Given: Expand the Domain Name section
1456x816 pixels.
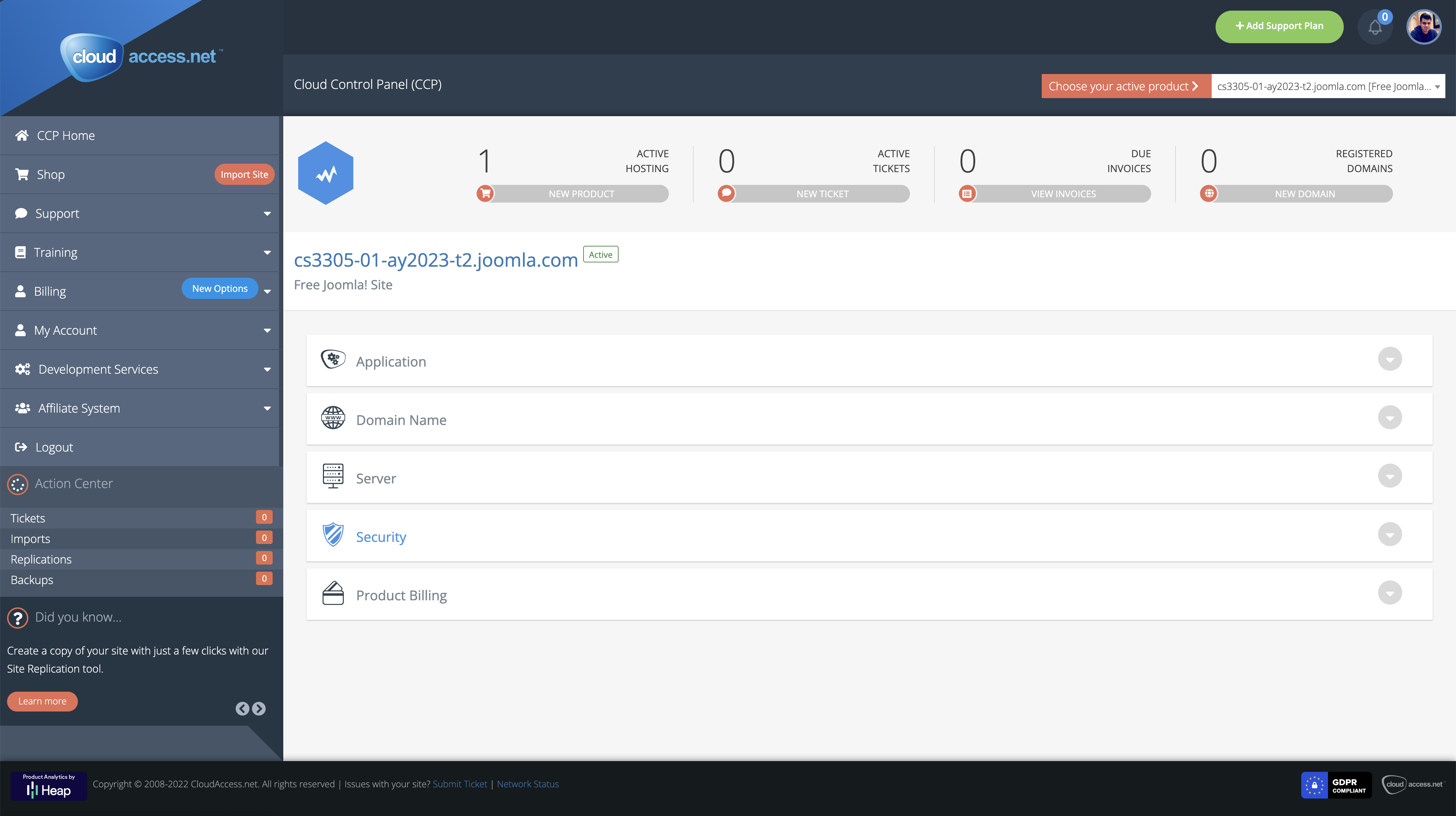Looking at the screenshot, I should pyautogui.click(x=1390, y=417).
